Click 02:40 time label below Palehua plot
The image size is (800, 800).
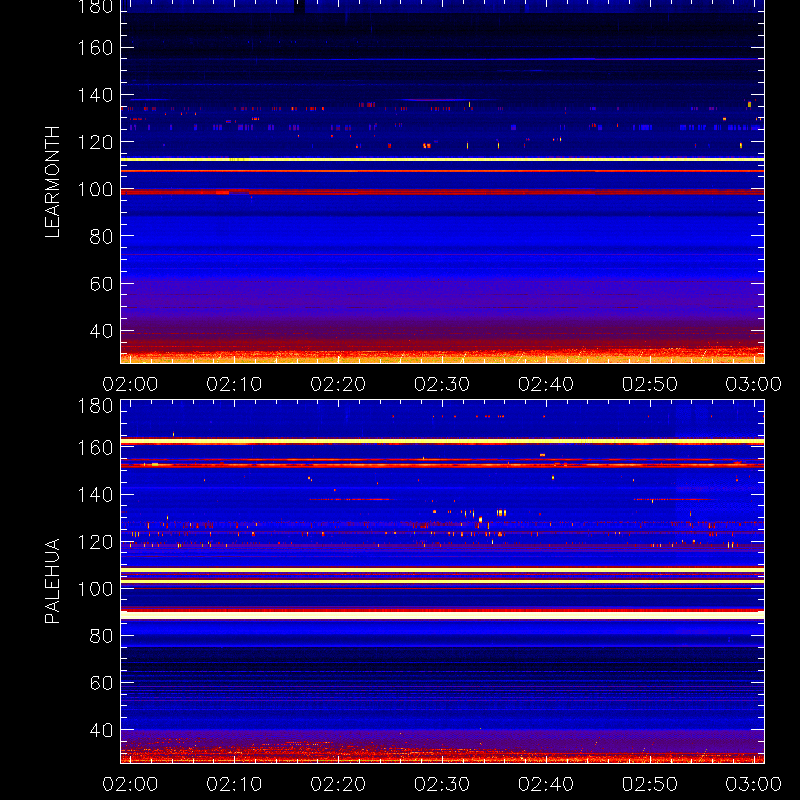pos(546,784)
